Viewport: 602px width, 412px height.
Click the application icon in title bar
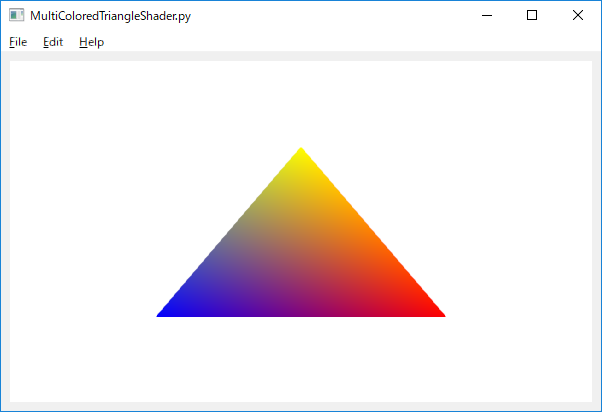[17, 15]
